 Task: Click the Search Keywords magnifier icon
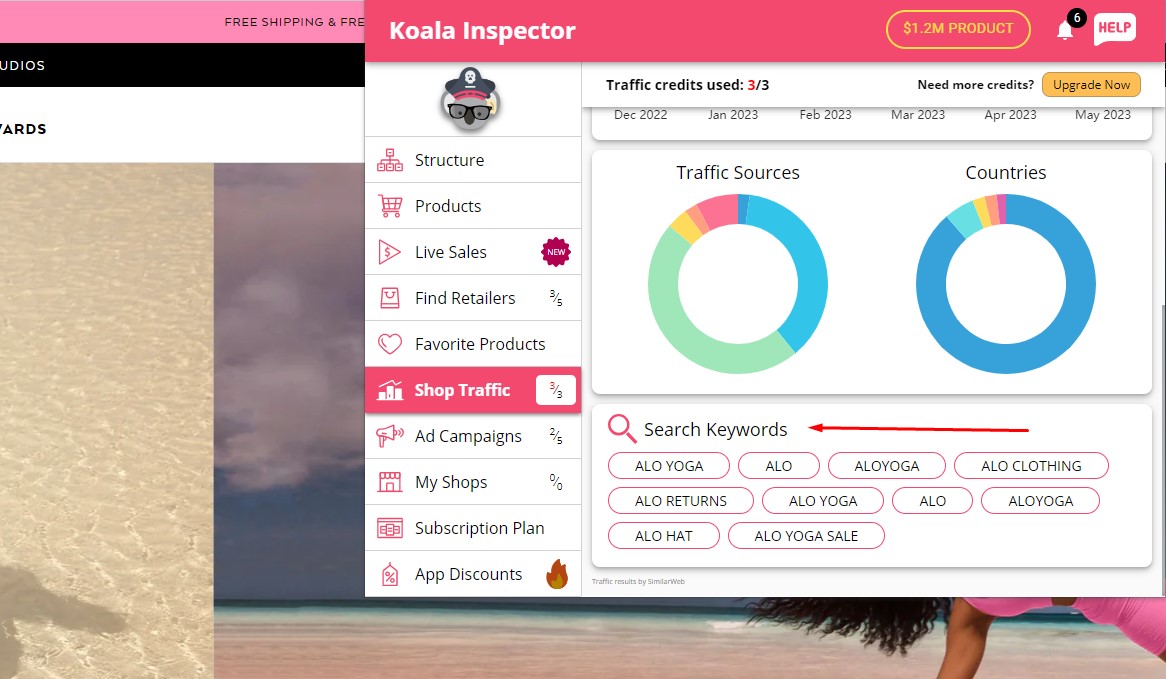(622, 429)
